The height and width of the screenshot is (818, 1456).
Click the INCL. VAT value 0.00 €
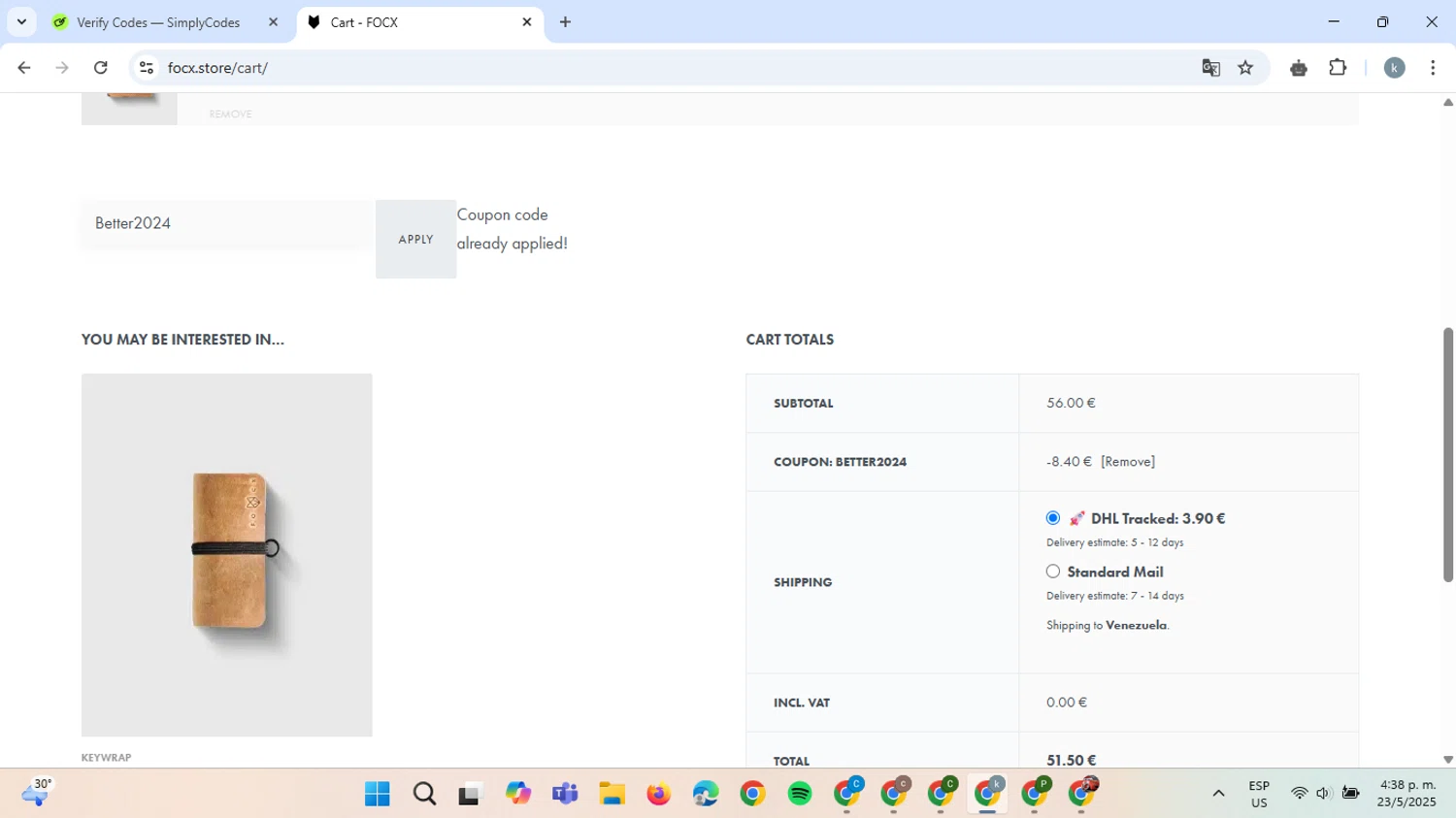1067,703
